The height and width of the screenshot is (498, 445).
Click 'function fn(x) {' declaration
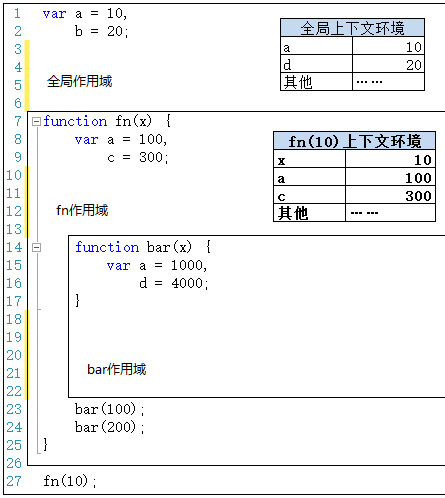click(x=107, y=121)
